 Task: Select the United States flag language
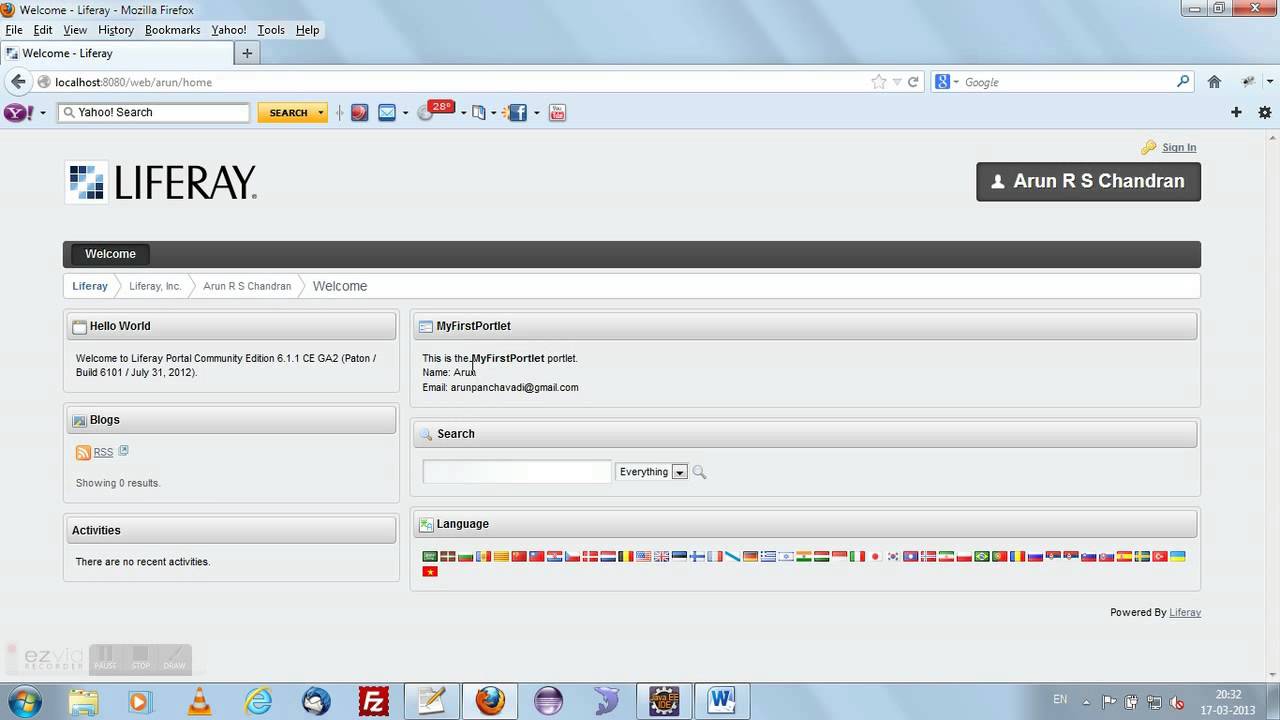643,556
